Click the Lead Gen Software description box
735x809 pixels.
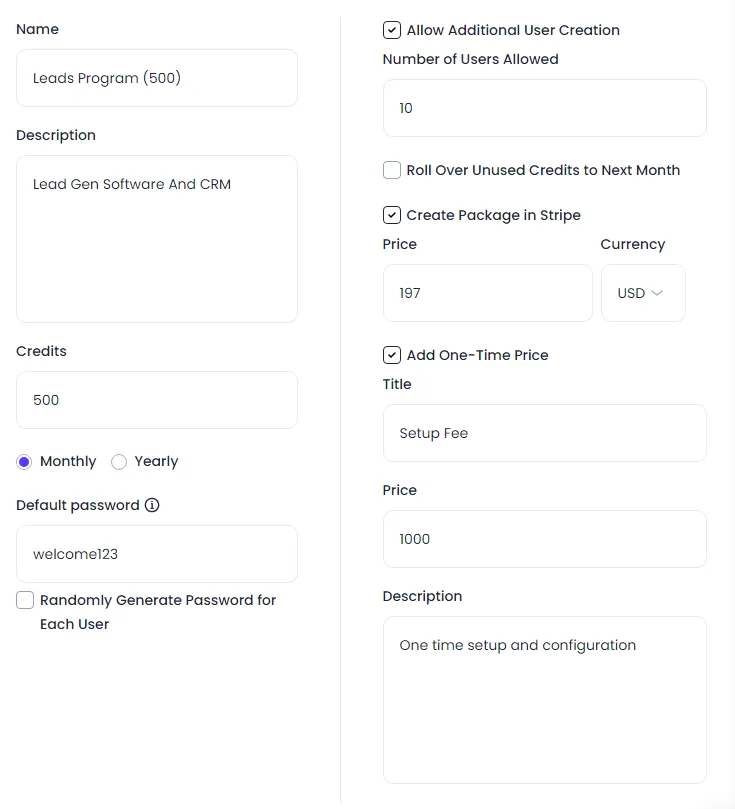[x=157, y=239]
